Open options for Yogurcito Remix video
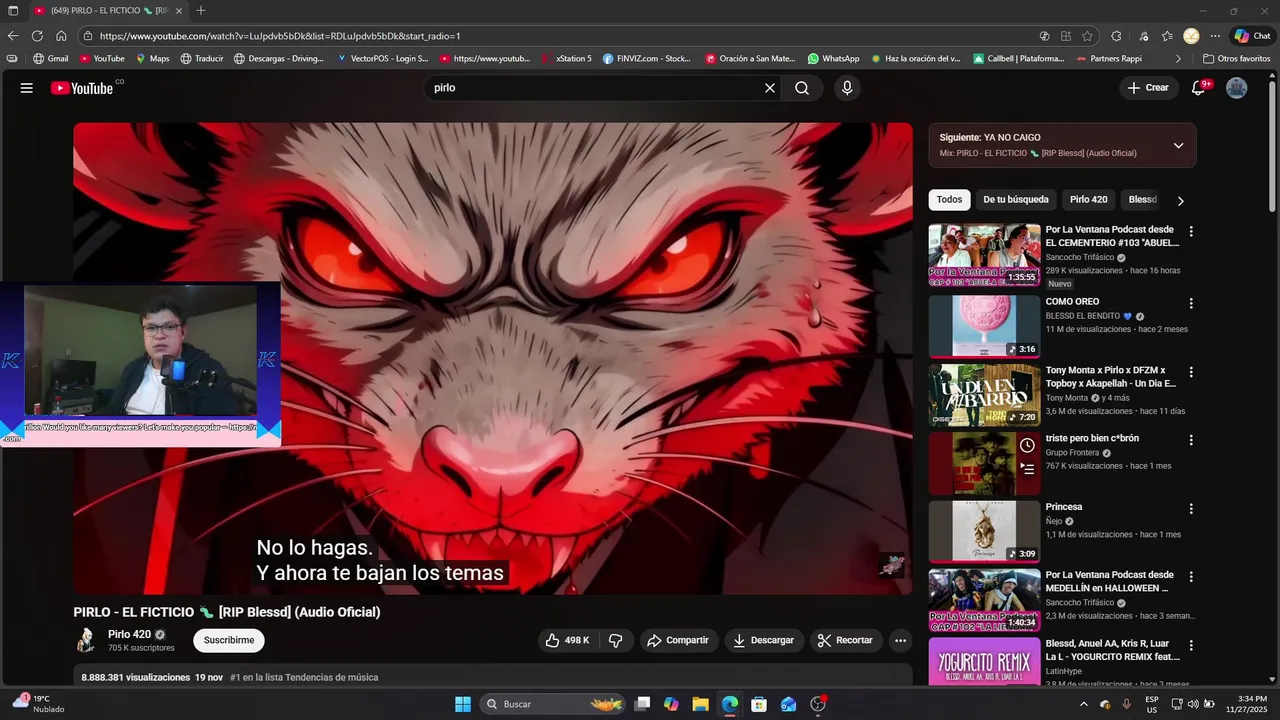This screenshot has width=1280, height=720. tap(1190, 646)
